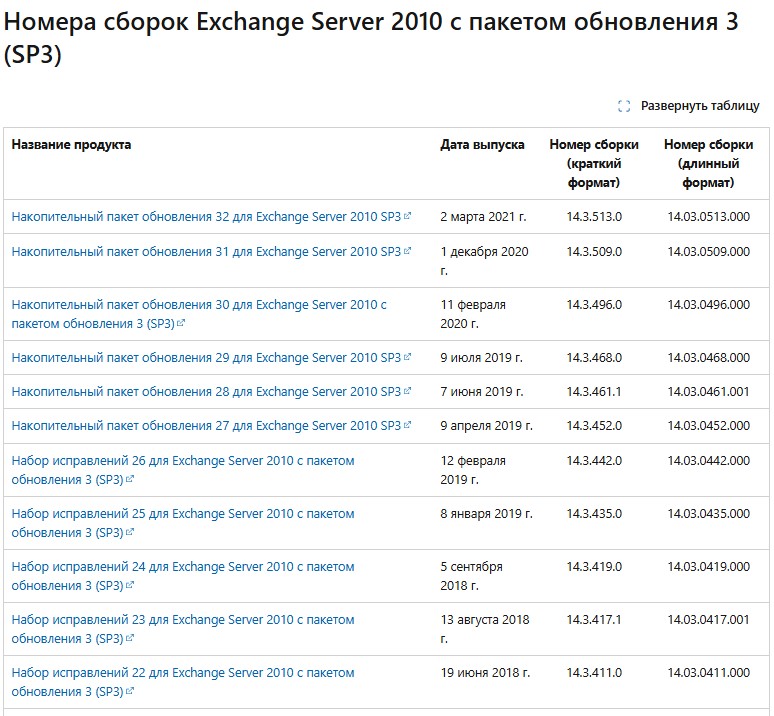774x716 pixels.
Task: Open Набор исправлений 23 link
Action: pyautogui.click(x=182, y=620)
